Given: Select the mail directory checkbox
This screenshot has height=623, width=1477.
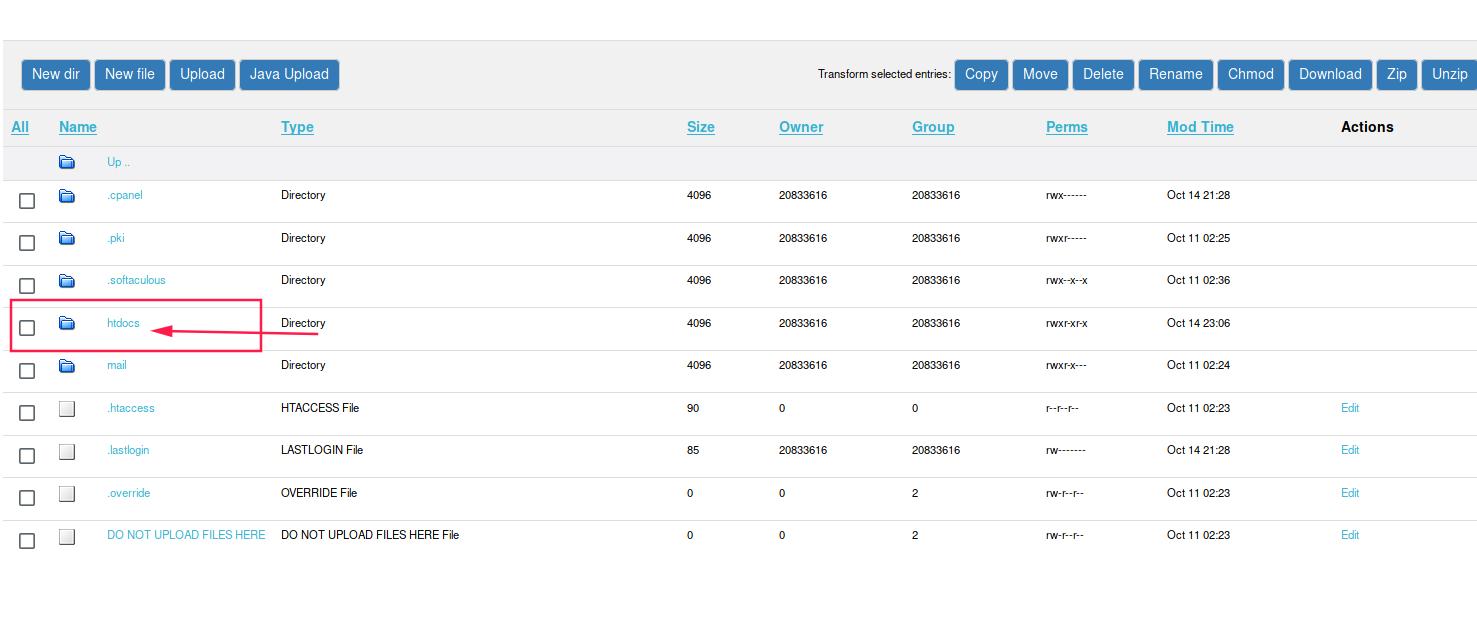Looking at the screenshot, I should pyautogui.click(x=27, y=371).
